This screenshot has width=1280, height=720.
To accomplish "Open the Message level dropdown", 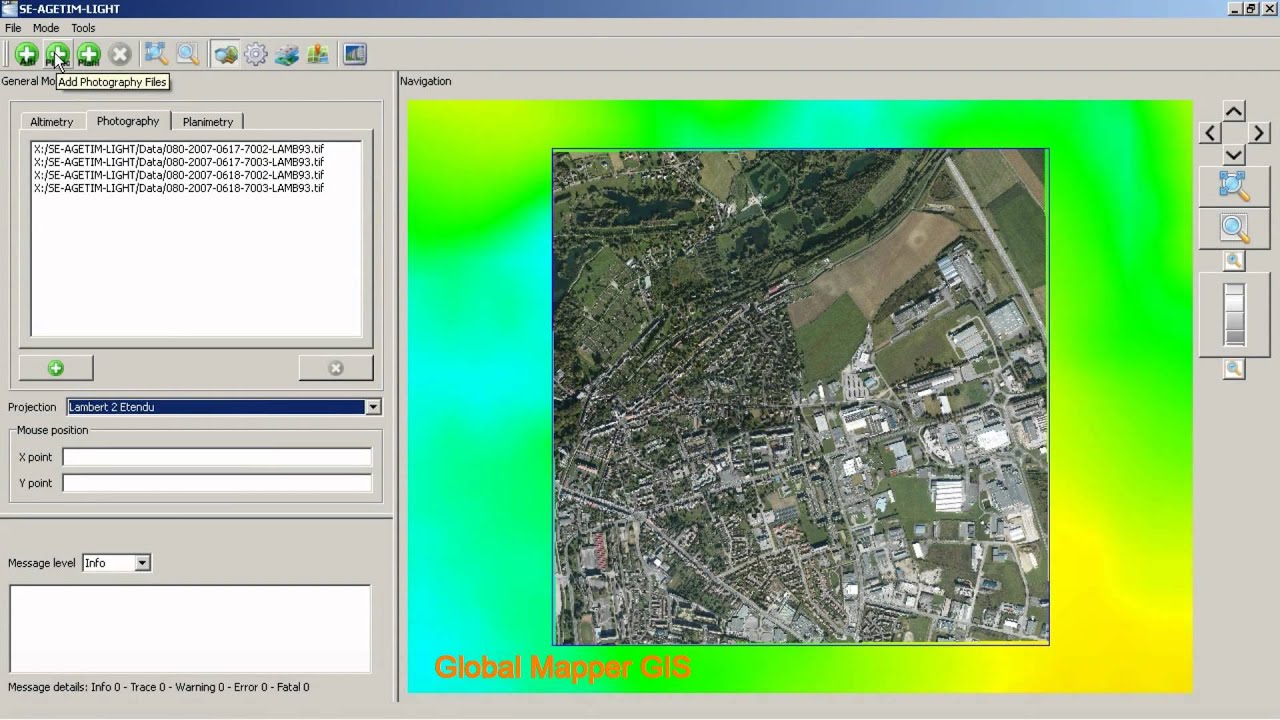I will pyautogui.click(x=116, y=563).
